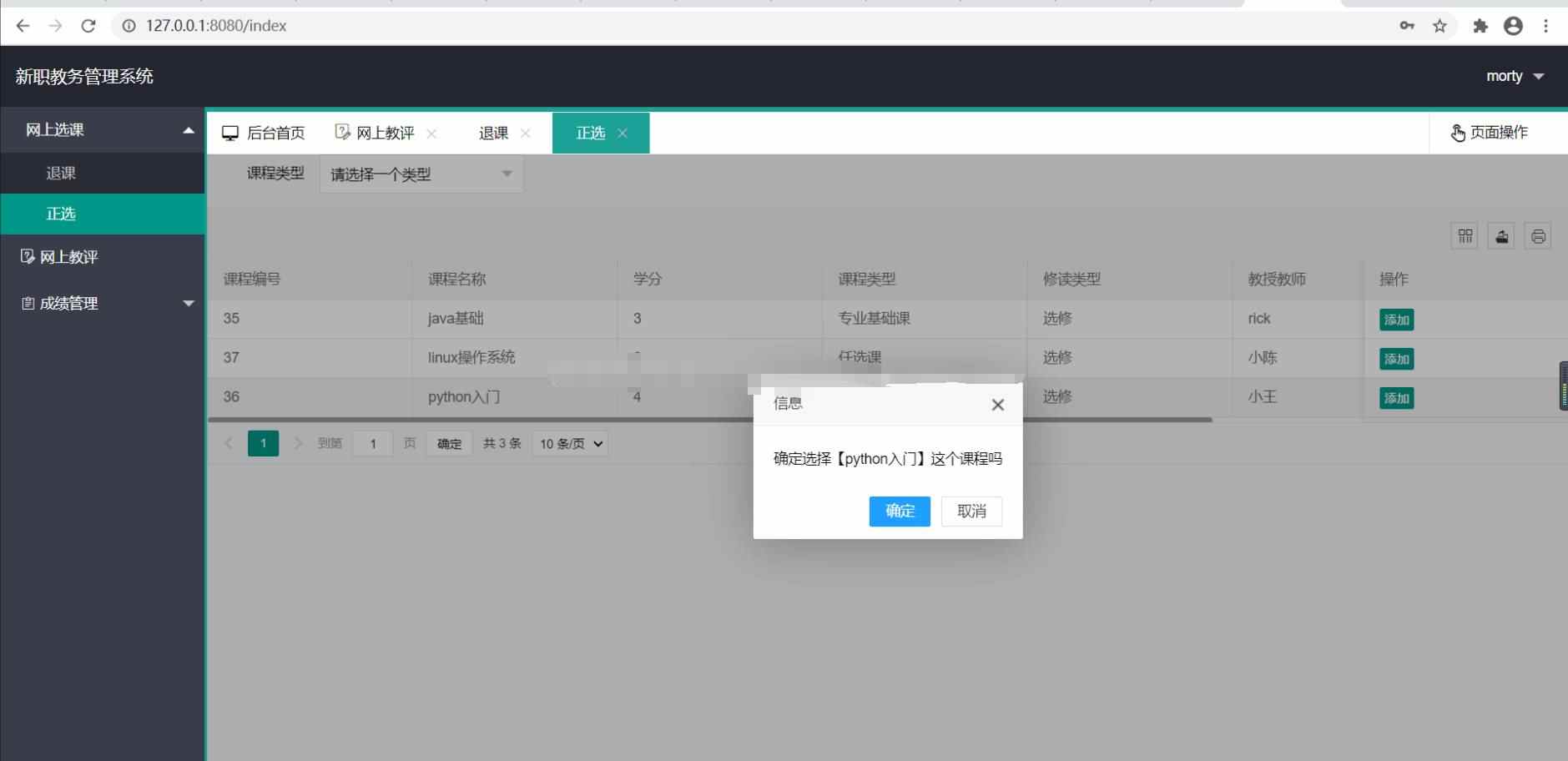The width and height of the screenshot is (1568, 761).
Task: Bookmark this page with the star icon
Action: (x=1439, y=26)
